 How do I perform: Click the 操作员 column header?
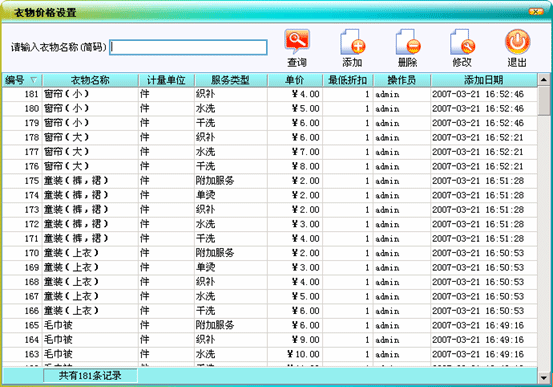pos(402,80)
